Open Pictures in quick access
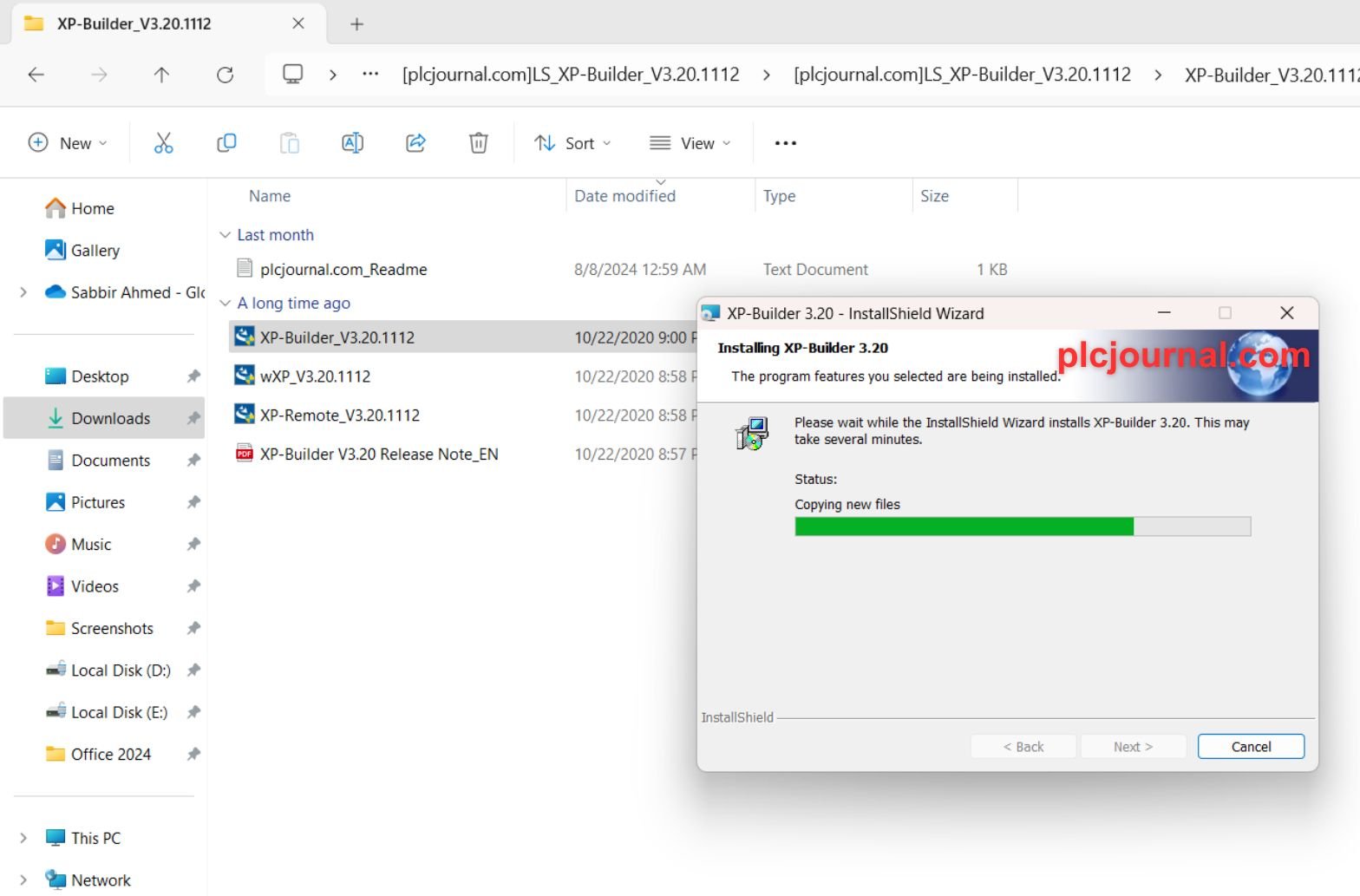The image size is (1360, 896). (x=85, y=502)
